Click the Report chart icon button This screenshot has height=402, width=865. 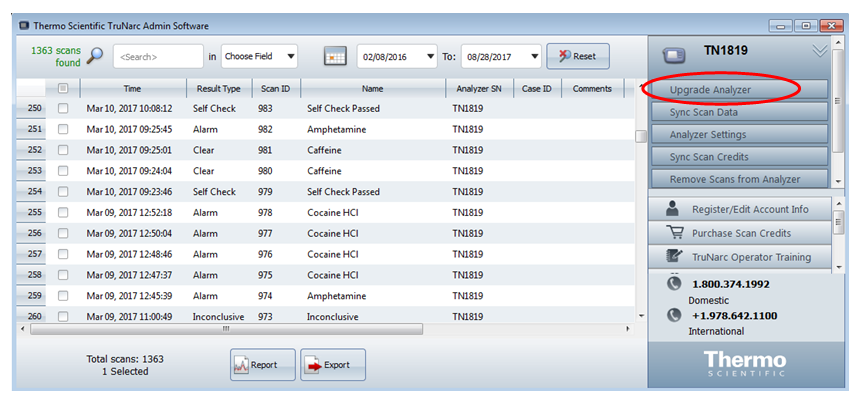coord(262,365)
